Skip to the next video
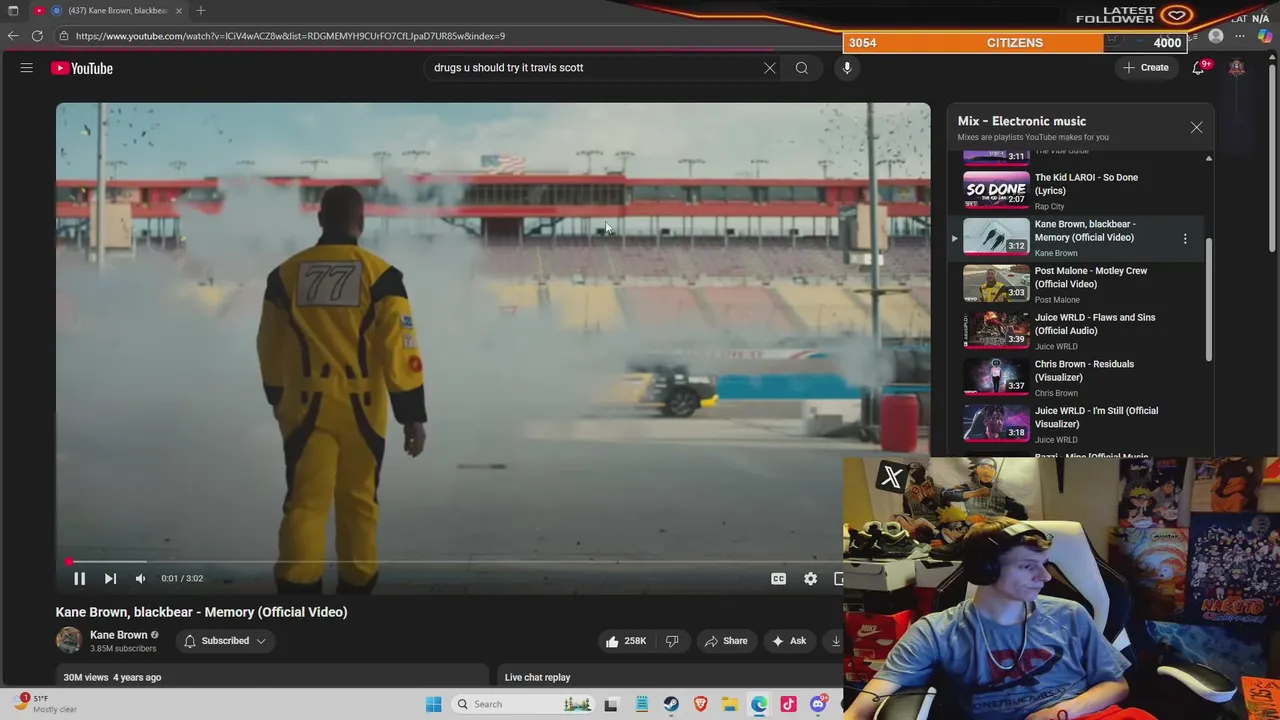 110,579
